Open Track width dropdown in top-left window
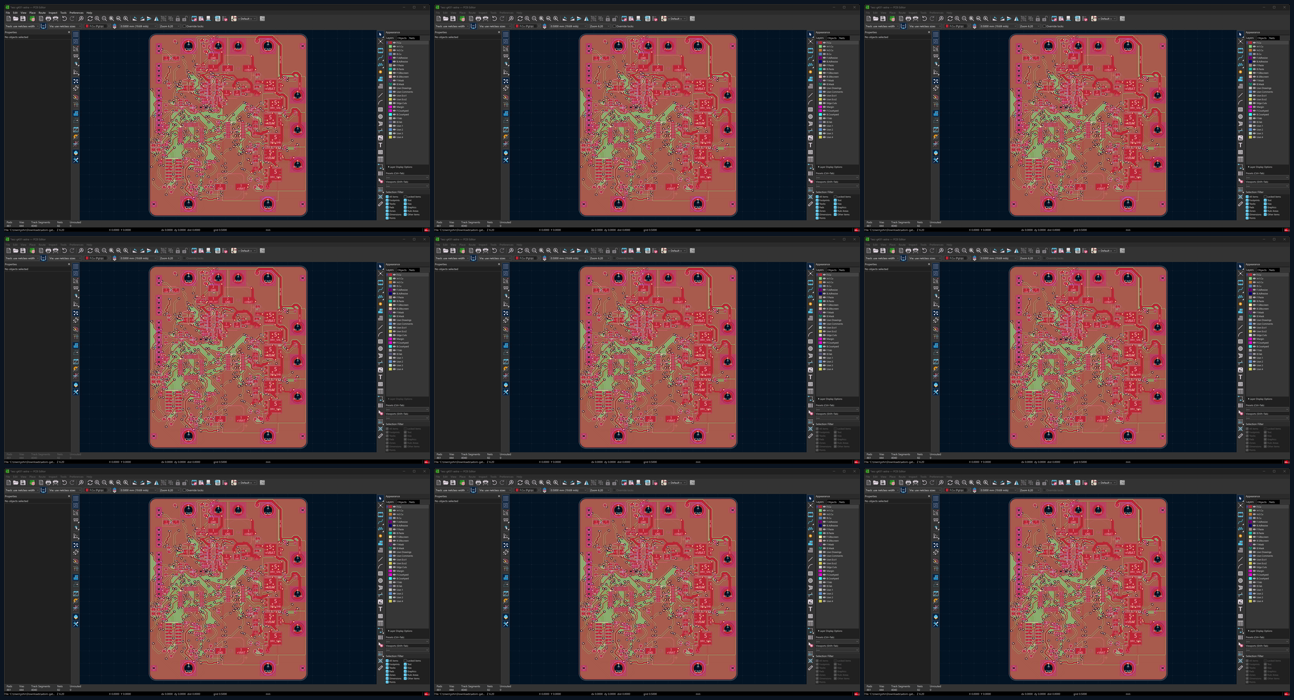The image size is (1294, 700). [x=22, y=26]
